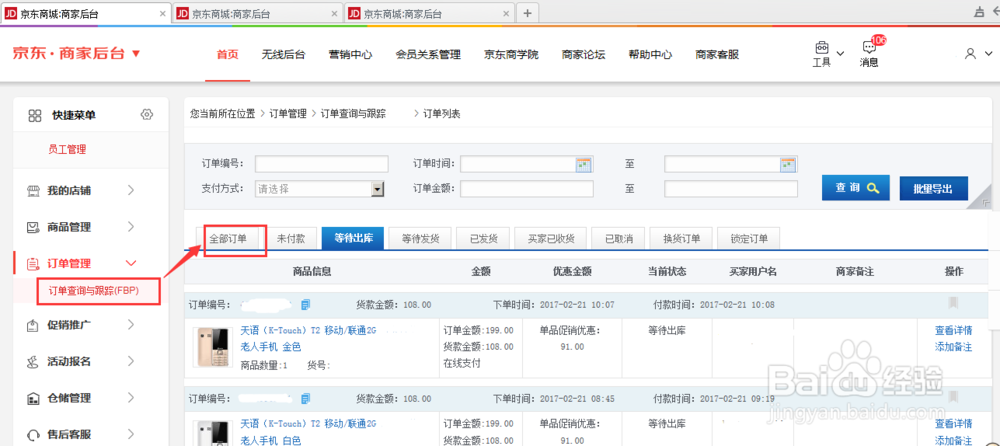1000x446 pixels.
Task: Switch to 全部订单 tab
Action: pyautogui.click(x=228, y=239)
